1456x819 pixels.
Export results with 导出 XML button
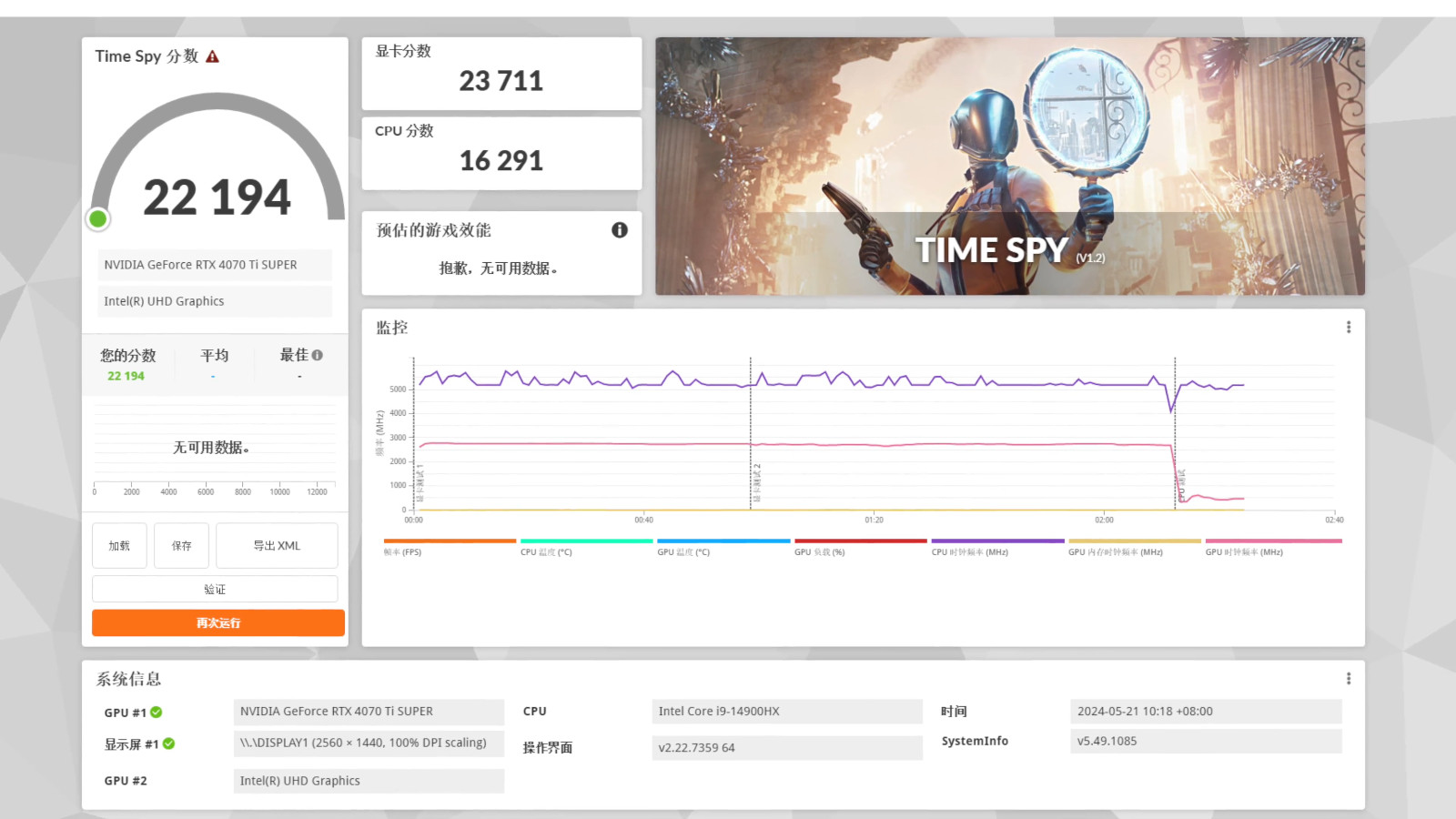[x=277, y=546]
